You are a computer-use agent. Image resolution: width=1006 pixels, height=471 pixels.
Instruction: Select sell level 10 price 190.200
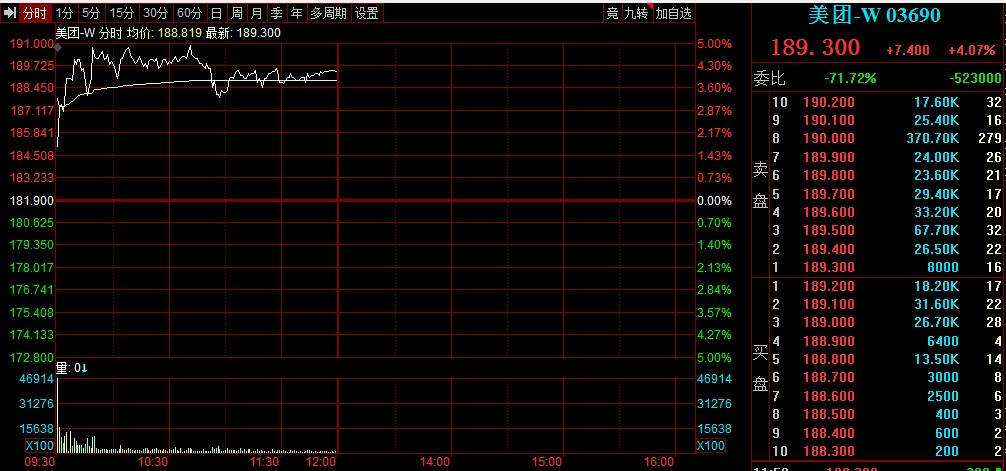(x=829, y=102)
